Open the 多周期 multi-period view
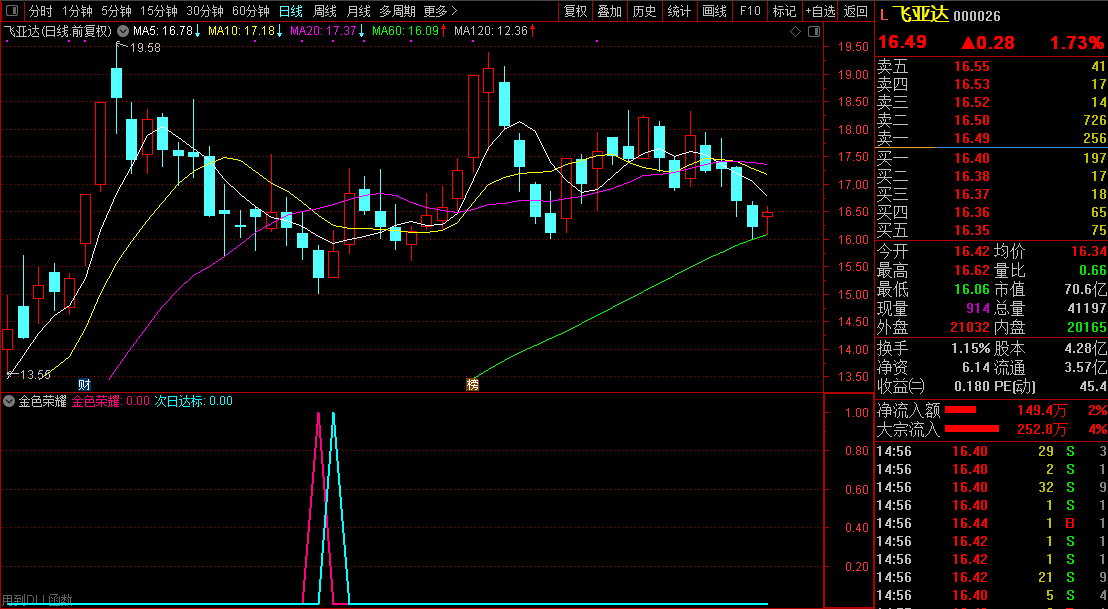The height and width of the screenshot is (609, 1108). pos(397,11)
